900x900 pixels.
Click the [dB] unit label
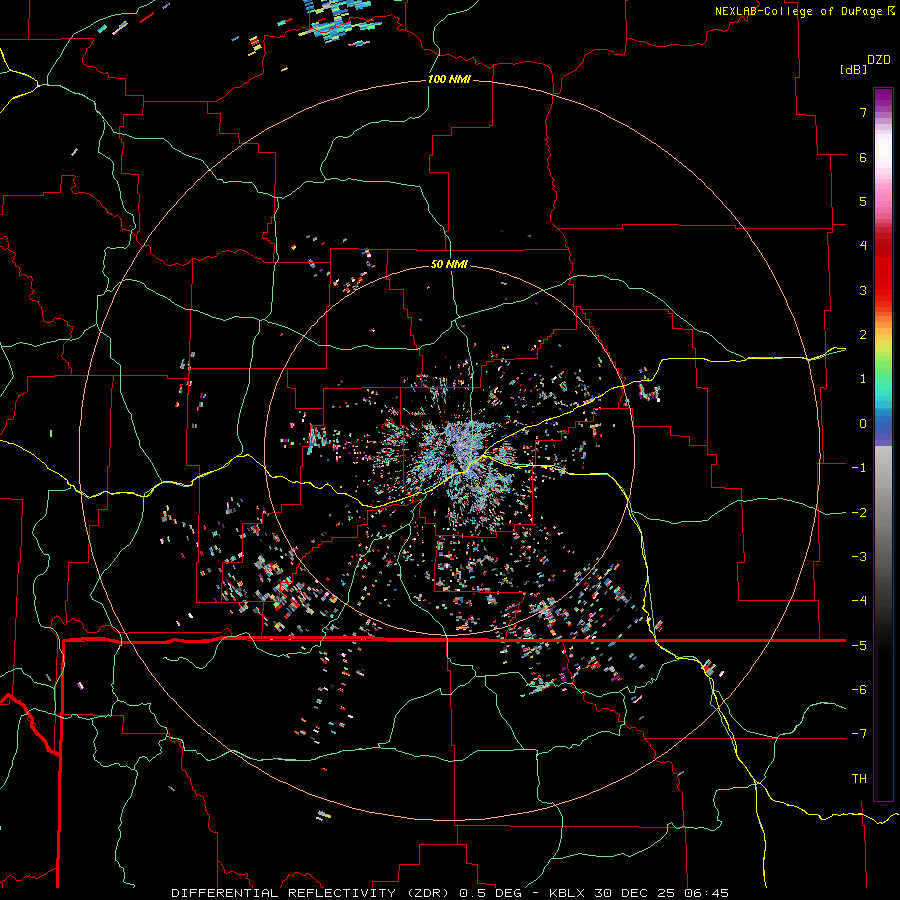[x=854, y=69]
